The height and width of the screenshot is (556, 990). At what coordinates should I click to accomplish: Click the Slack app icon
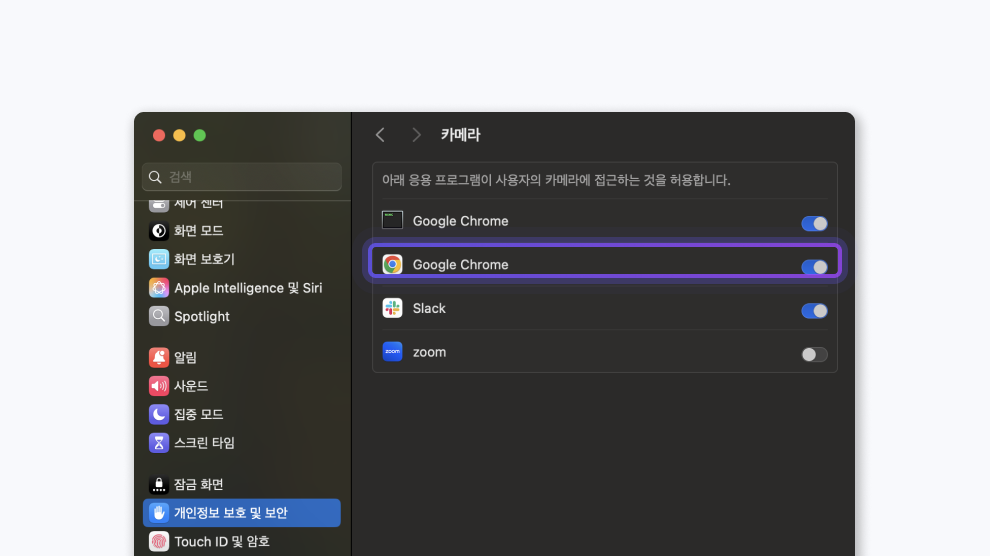(392, 308)
